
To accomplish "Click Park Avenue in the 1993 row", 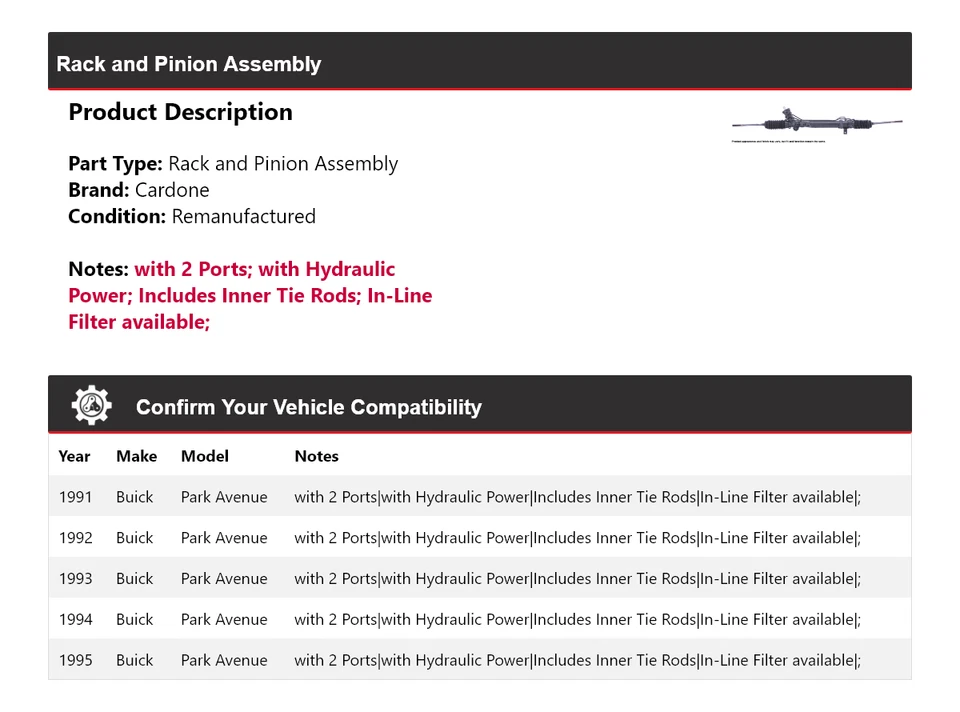I will [224, 579].
